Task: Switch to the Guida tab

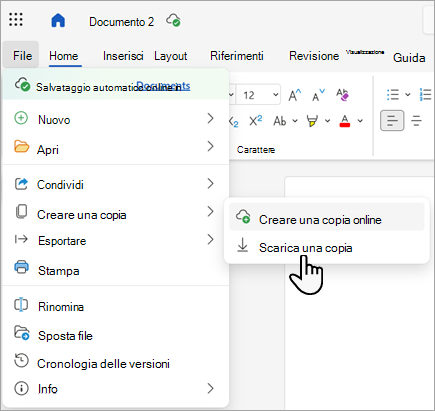Action: (x=409, y=58)
